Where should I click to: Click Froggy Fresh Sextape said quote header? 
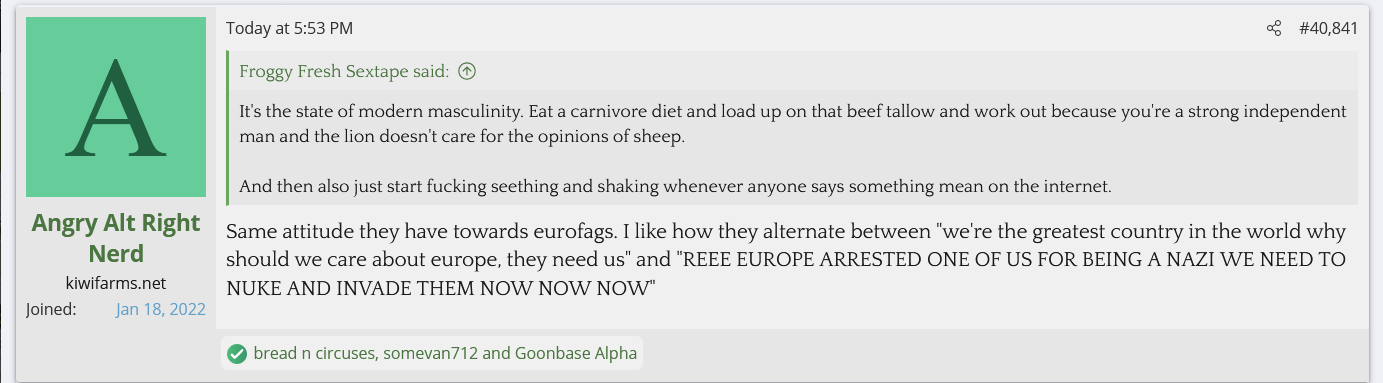click(344, 71)
